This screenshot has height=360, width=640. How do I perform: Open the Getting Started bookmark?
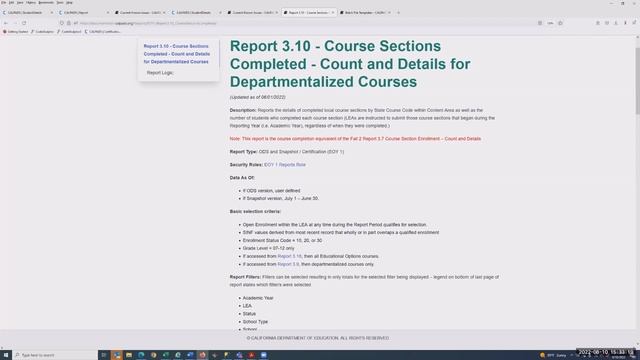(x=16, y=31)
